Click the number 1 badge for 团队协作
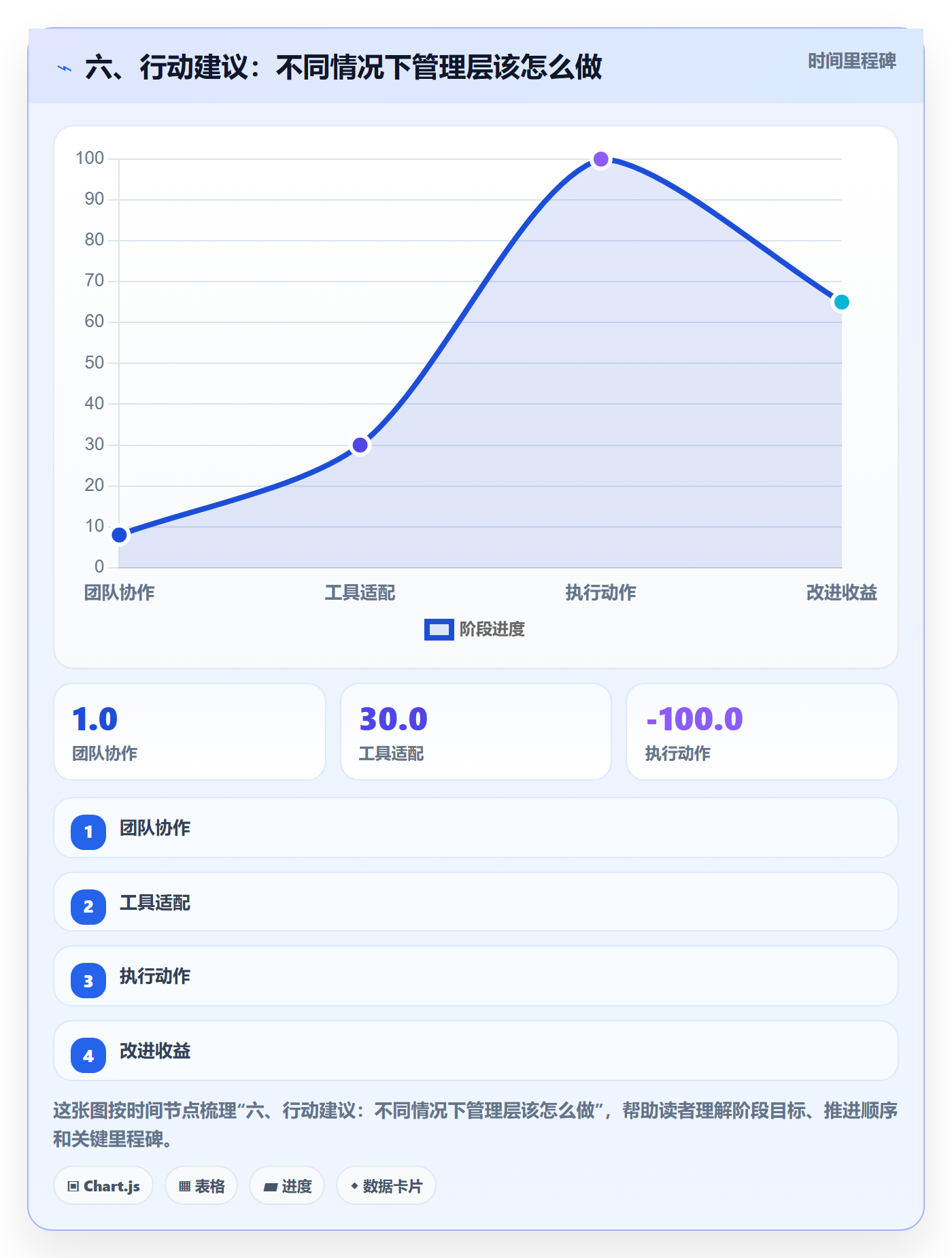Image resolution: width=952 pixels, height=1258 pixels. [88, 832]
